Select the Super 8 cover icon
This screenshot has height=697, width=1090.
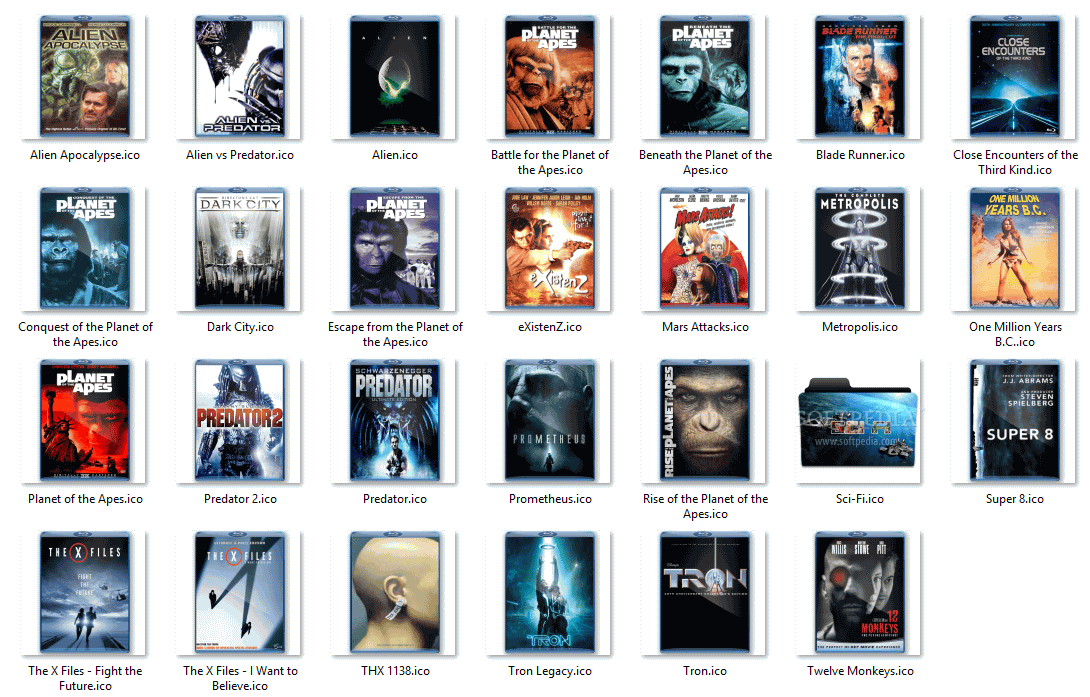(x=1015, y=420)
